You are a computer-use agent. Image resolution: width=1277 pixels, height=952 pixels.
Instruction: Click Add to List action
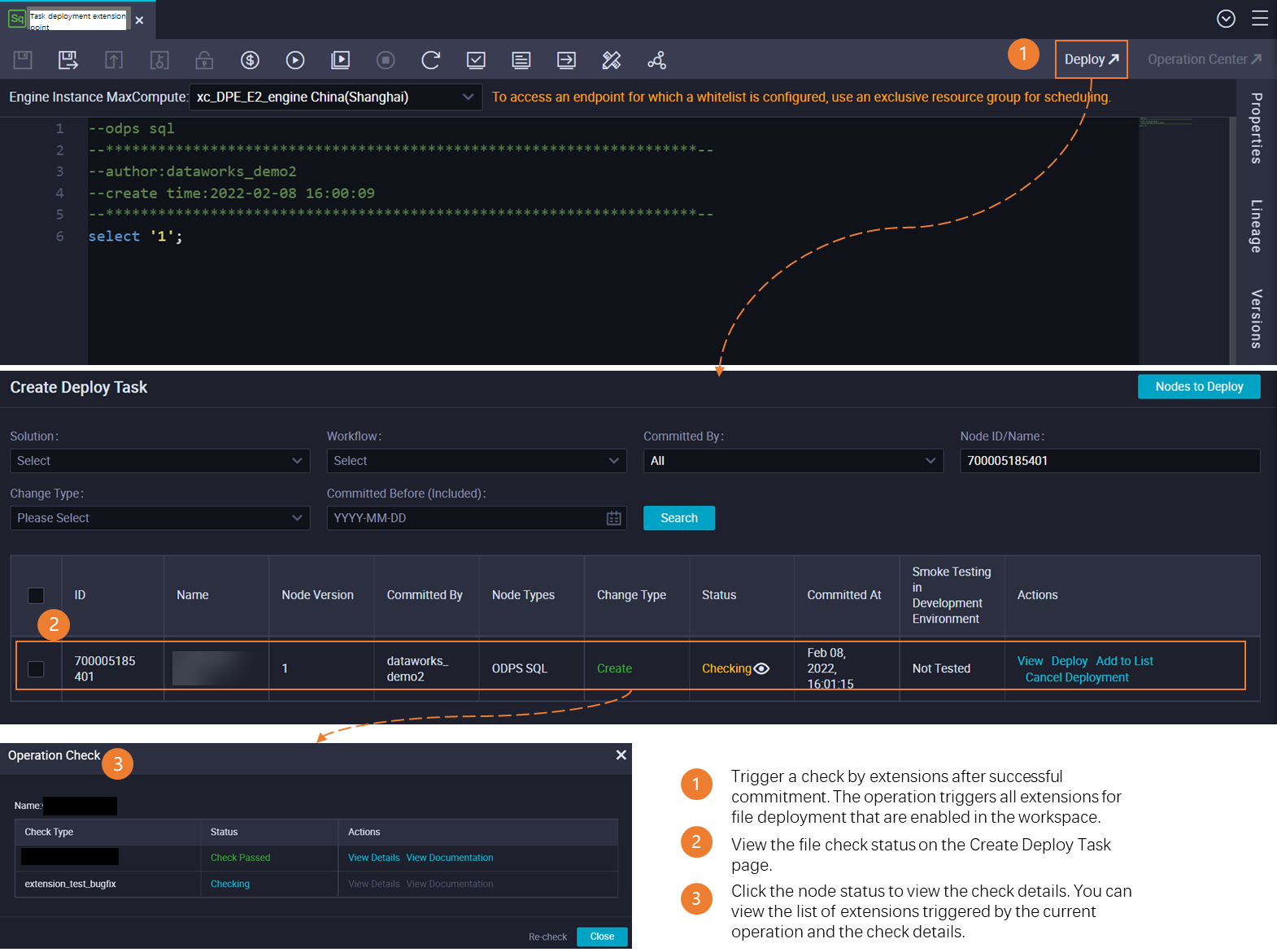pos(1124,661)
